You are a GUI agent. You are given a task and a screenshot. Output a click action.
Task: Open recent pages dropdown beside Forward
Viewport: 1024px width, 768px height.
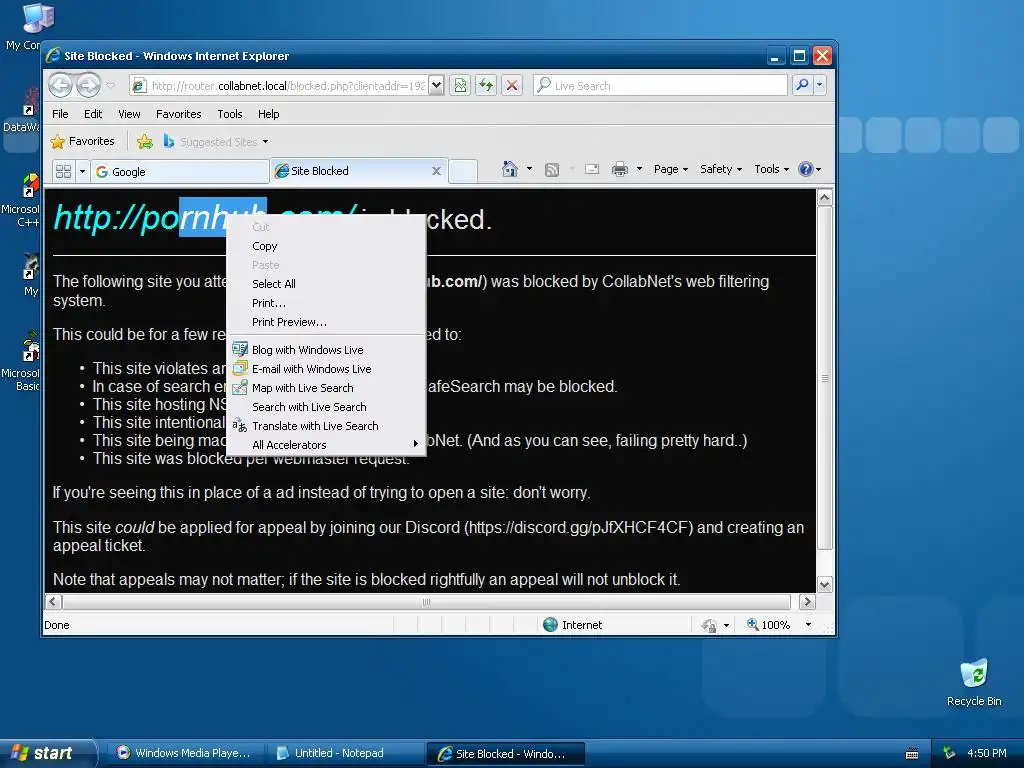click(110, 86)
